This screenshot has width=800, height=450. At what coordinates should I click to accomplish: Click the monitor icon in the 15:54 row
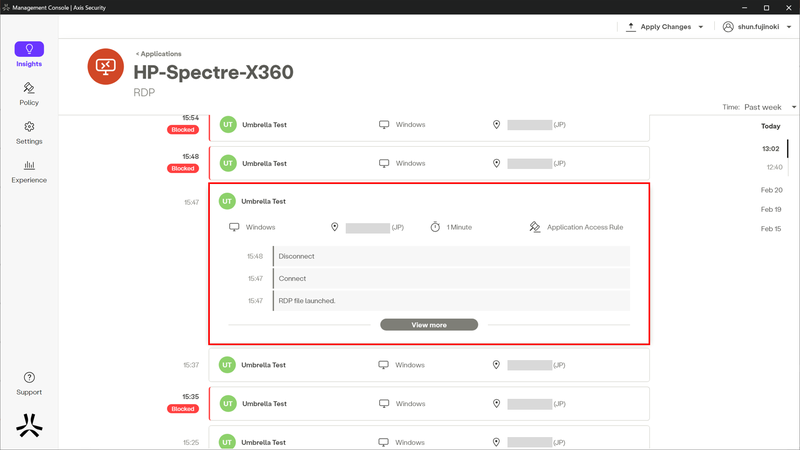[384, 124]
